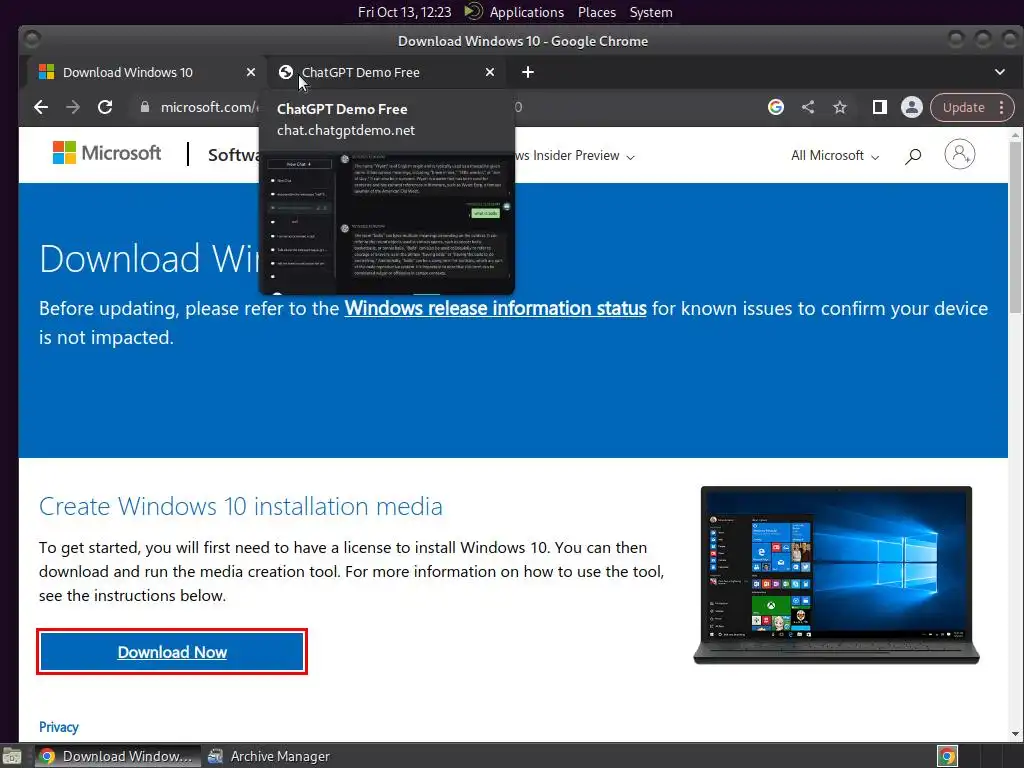The height and width of the screenshot is (768, 1024).
Task: Click the forward navigation arrow
Action: (x=73, y=107)
